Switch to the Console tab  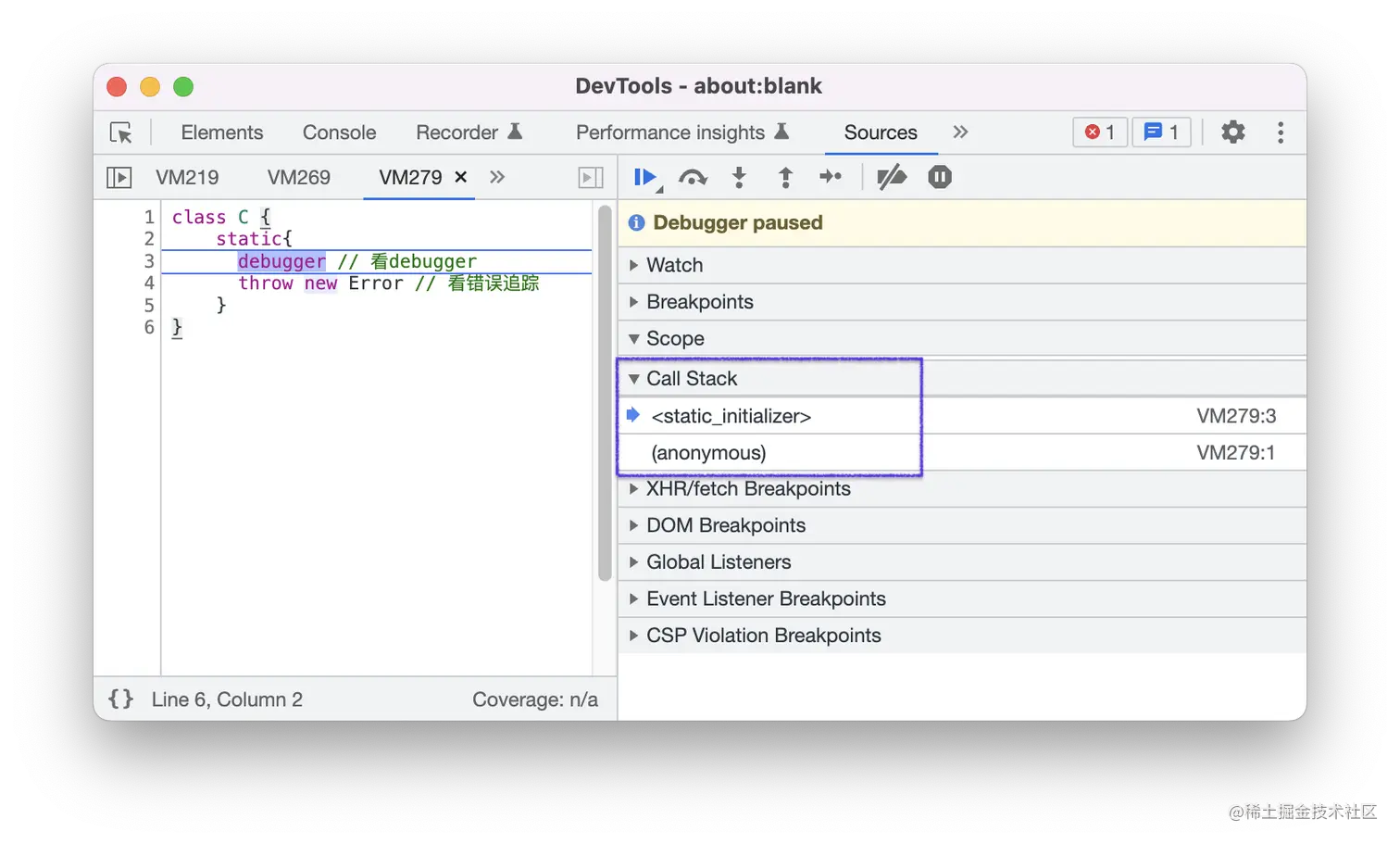coord(339,132)
